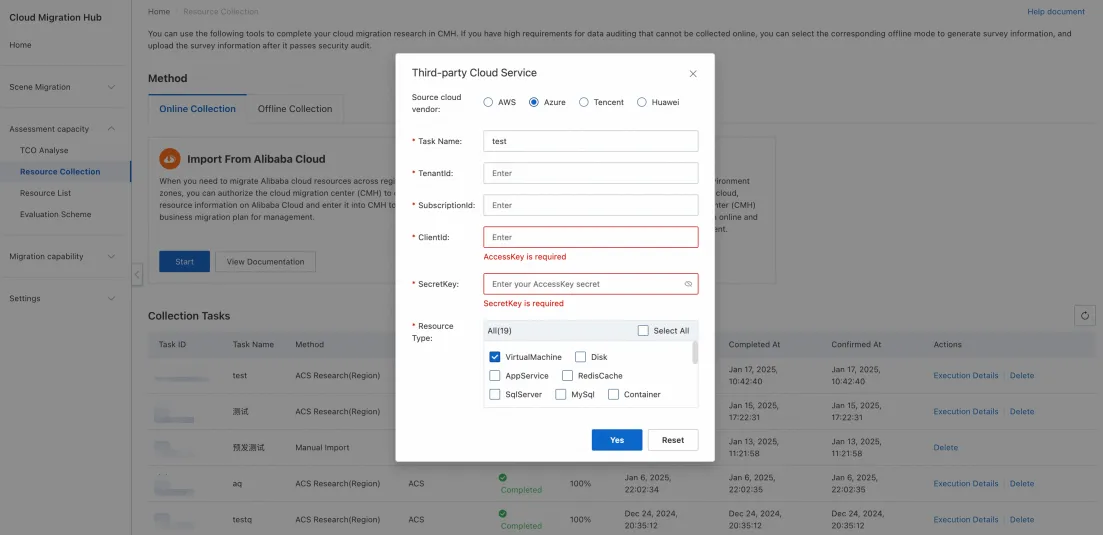1103x535 pixels.
Task: Click the View Documentation button
Action: click(265, 262)
